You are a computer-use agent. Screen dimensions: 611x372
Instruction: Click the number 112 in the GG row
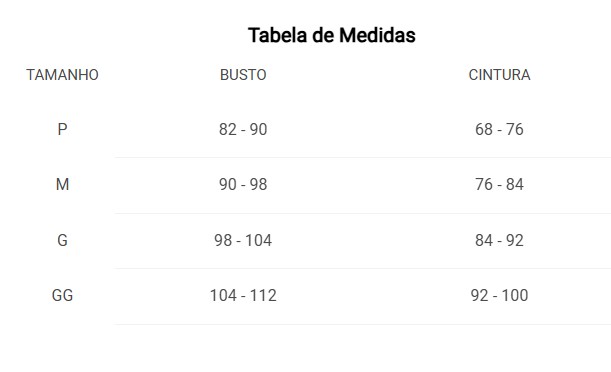tap(263, 295)
